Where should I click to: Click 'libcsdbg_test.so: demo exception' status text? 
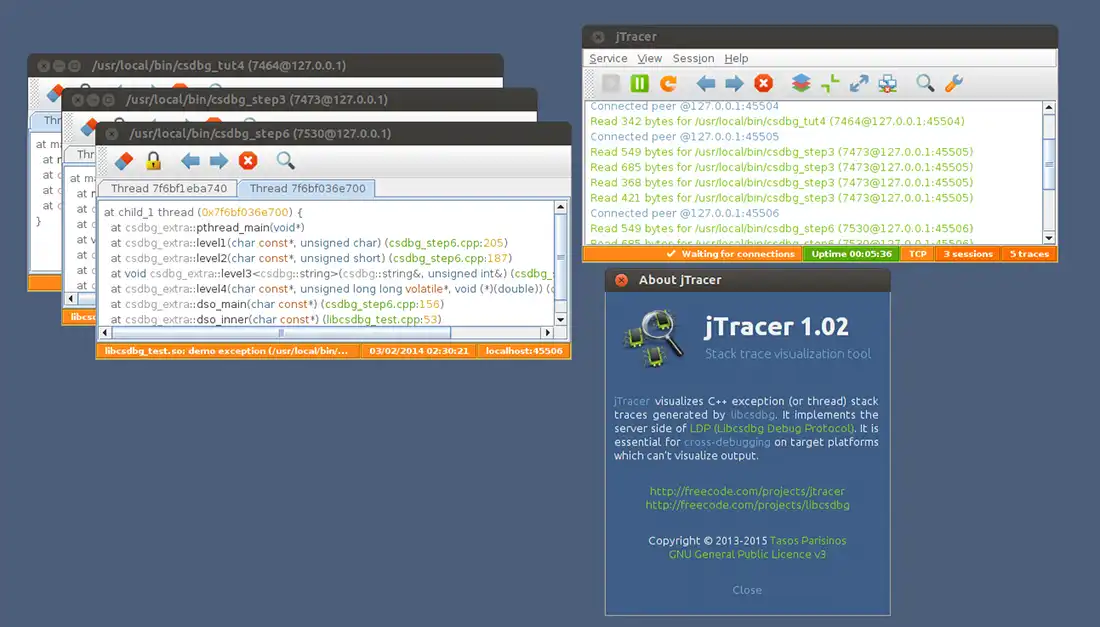click(226, 351)
